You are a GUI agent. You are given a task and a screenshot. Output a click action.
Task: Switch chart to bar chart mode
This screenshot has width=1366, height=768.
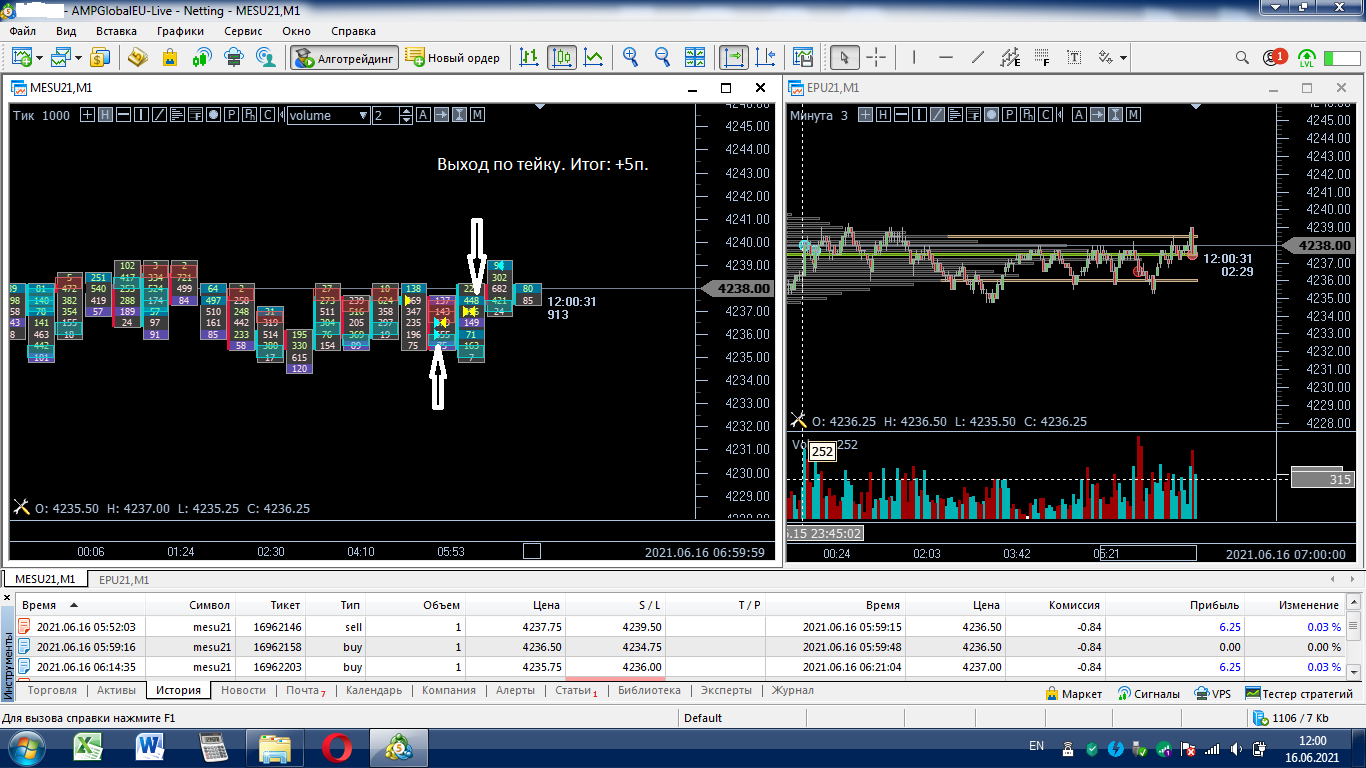[530, 57]
